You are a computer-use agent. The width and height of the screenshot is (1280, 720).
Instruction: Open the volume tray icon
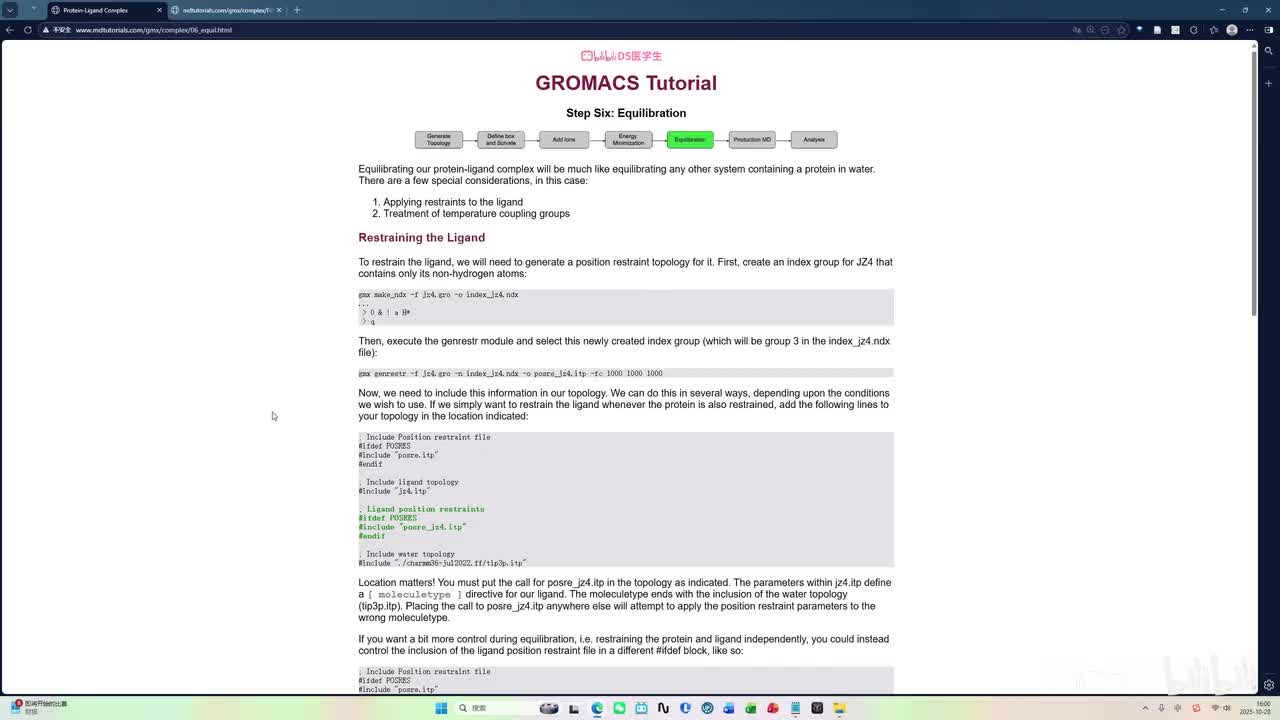coord(1227,708)
